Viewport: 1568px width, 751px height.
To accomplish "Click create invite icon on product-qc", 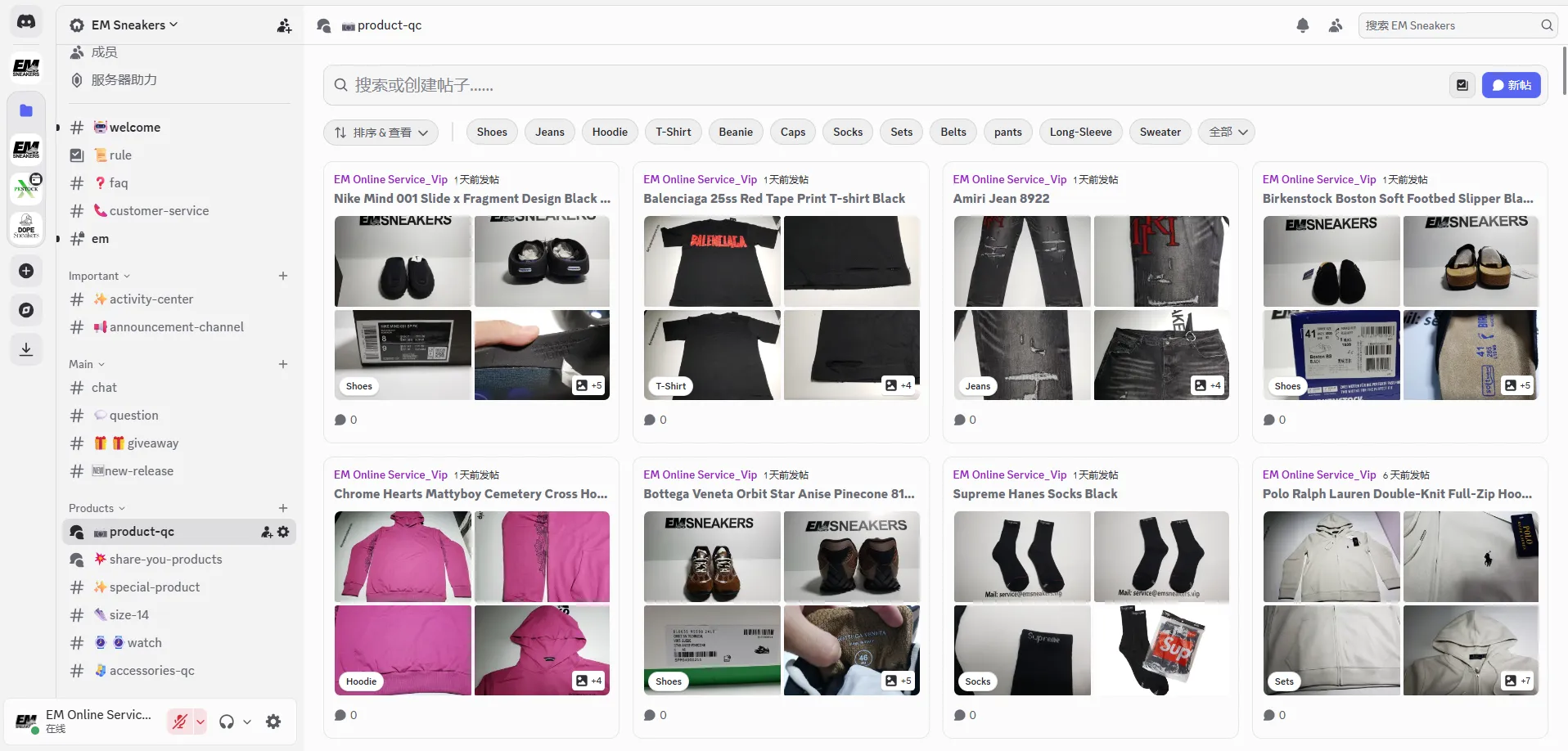I will tap(267, 532).
